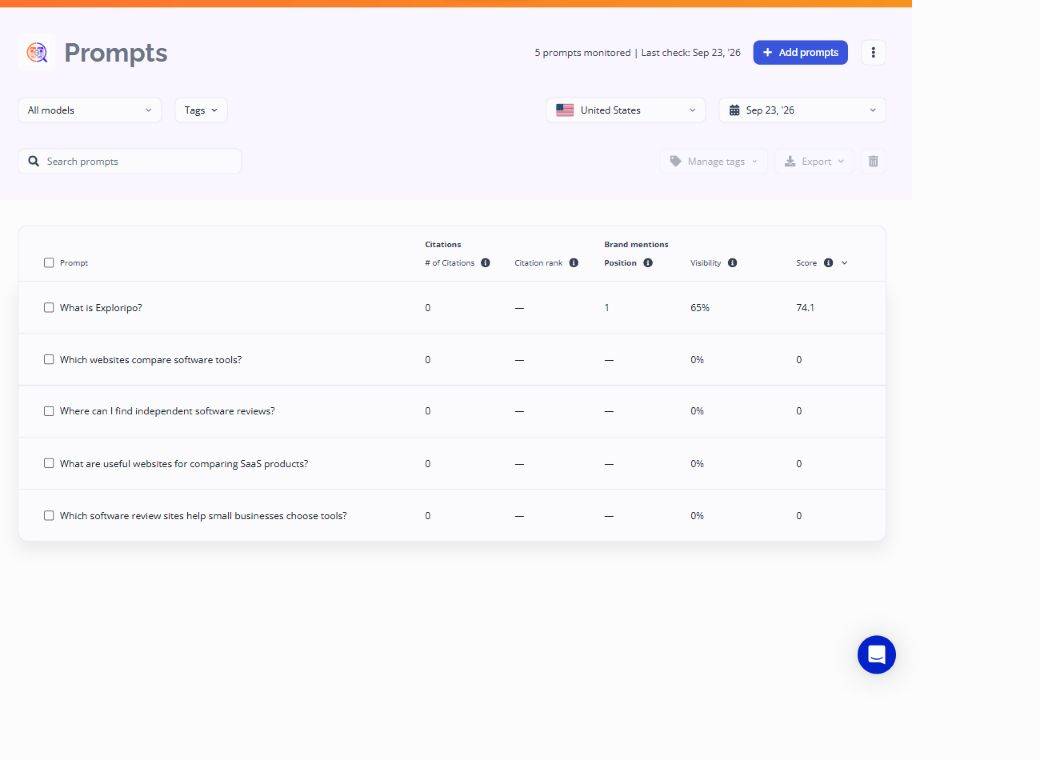Click the Add prompts button
The image size is (1040, 760).
tap(800, 52)
